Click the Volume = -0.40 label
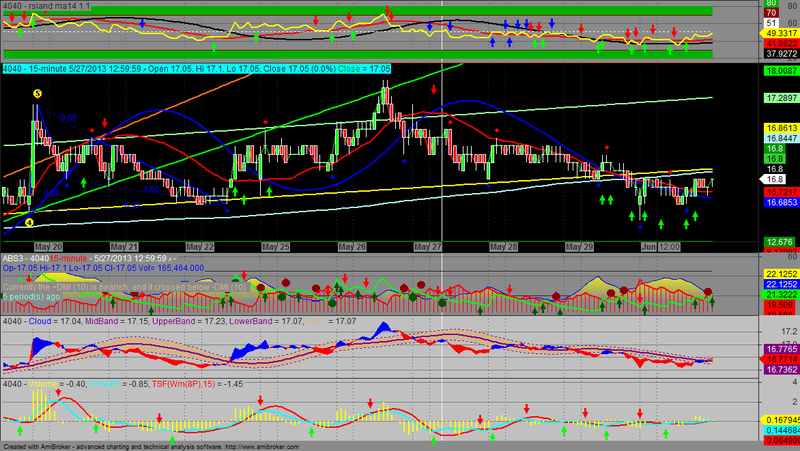The height and width of the screenshot is (451, 800). [57, 384]
